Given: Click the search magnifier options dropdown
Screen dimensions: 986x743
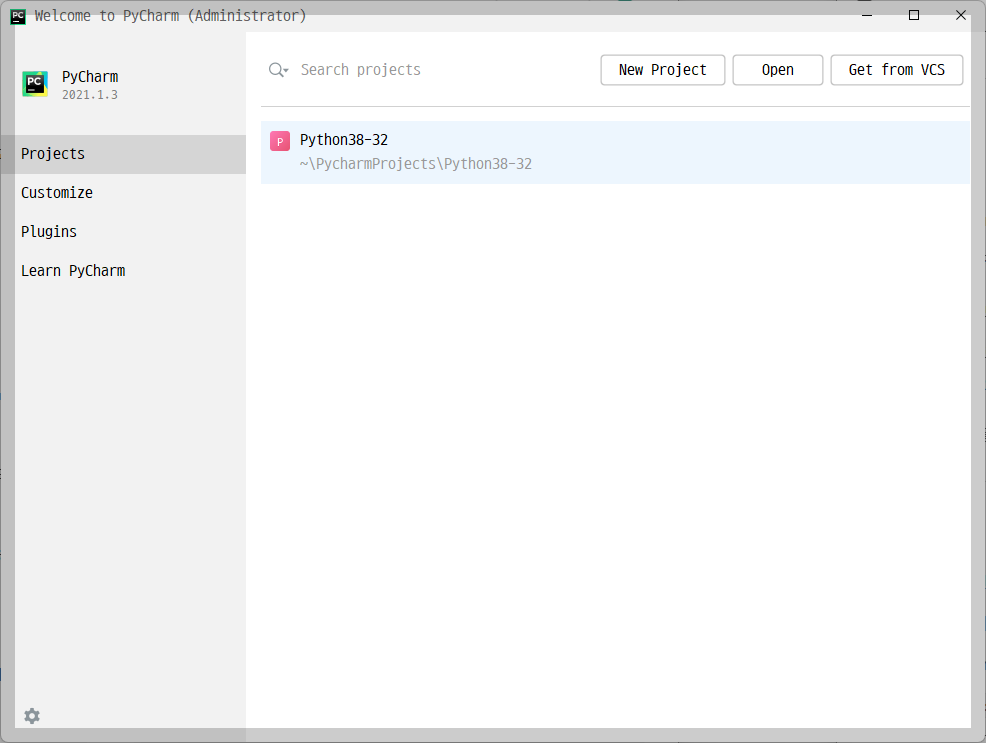Looking at the screenshot, I should [x=278, y=70].
